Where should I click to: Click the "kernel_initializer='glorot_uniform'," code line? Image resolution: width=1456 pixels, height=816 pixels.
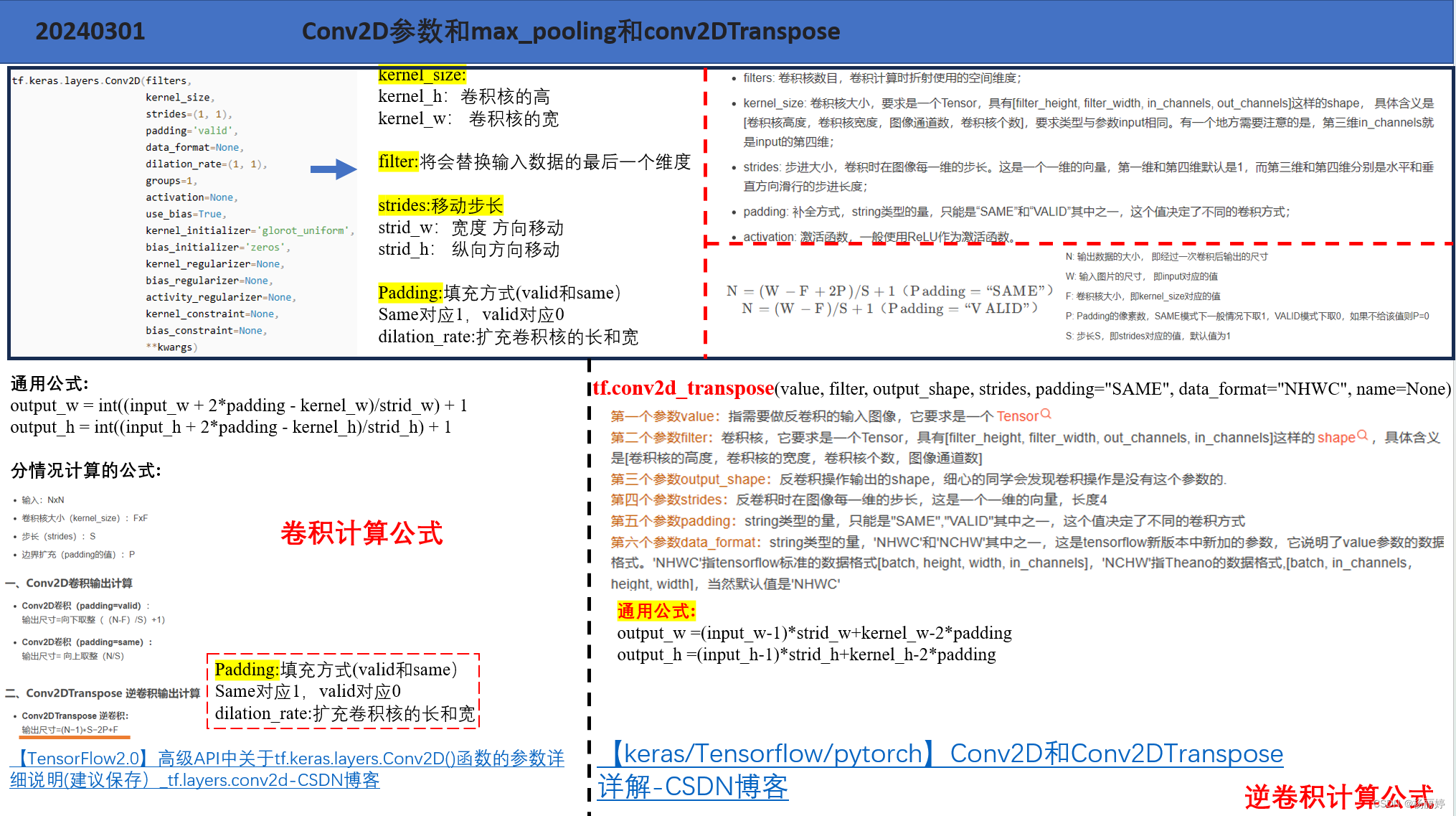point(250,230)
